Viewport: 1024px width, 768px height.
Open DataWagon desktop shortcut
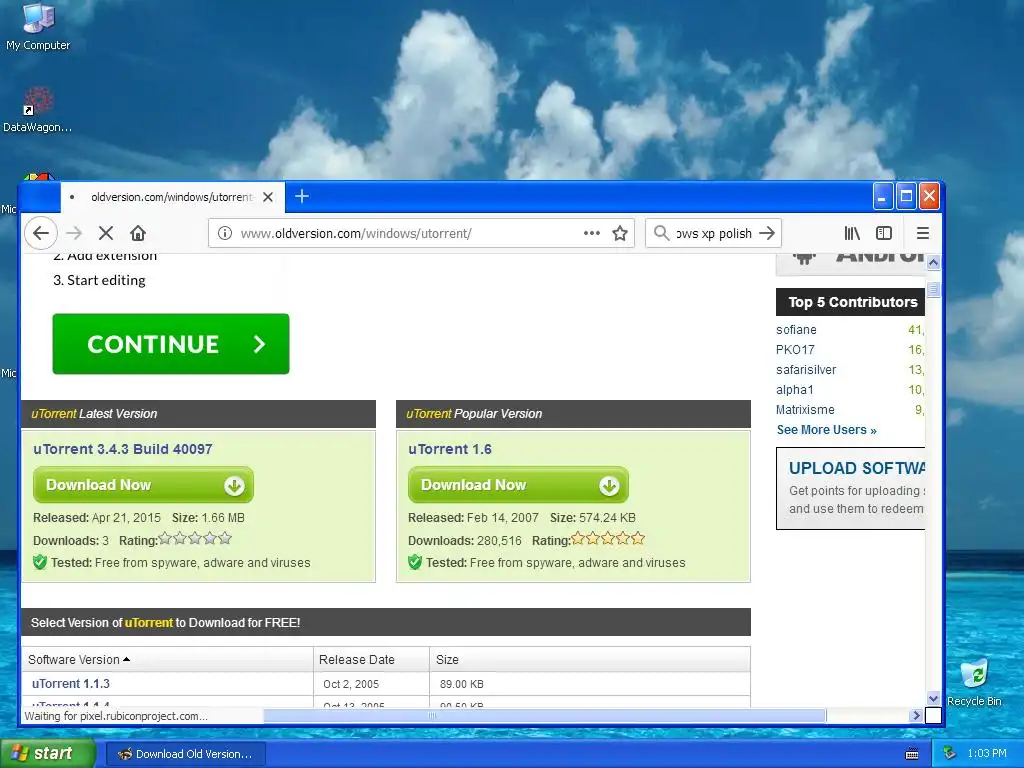37,110
